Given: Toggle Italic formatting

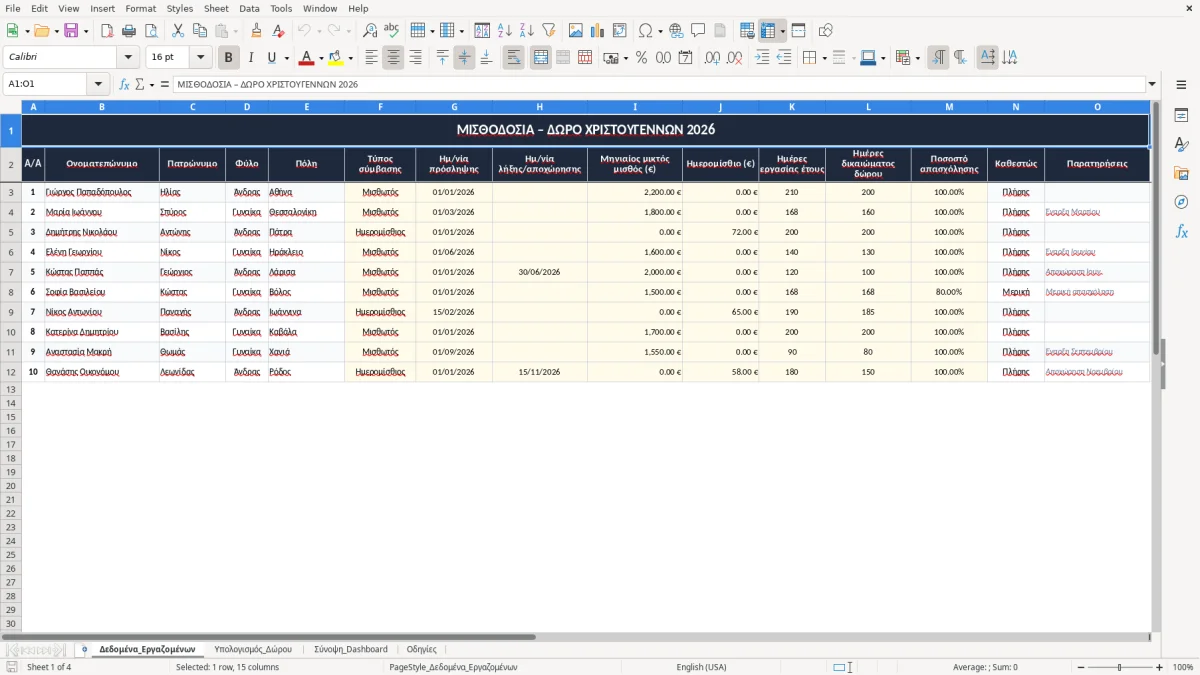Looking at the screenshot, I should point(250,58).
